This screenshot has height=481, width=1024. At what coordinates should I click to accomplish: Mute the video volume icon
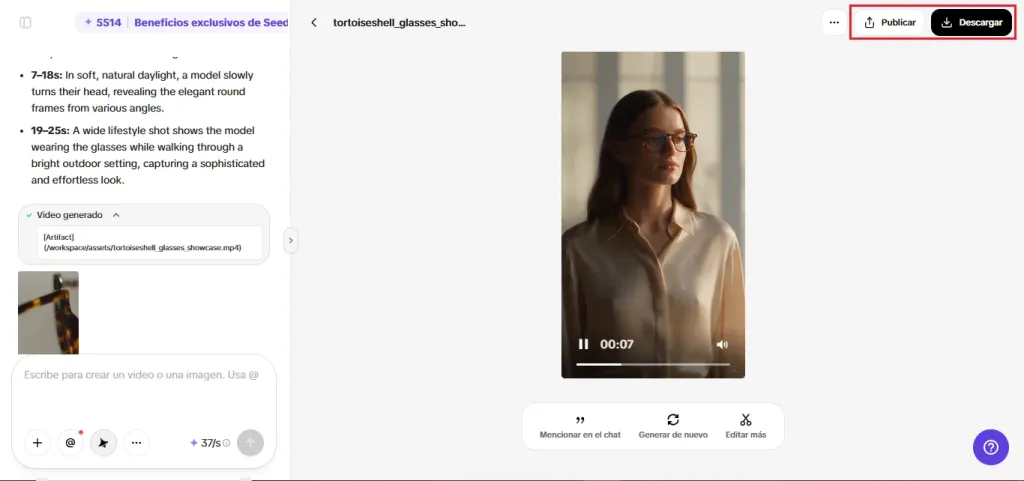pyautogui.click(x=722, y=345)
